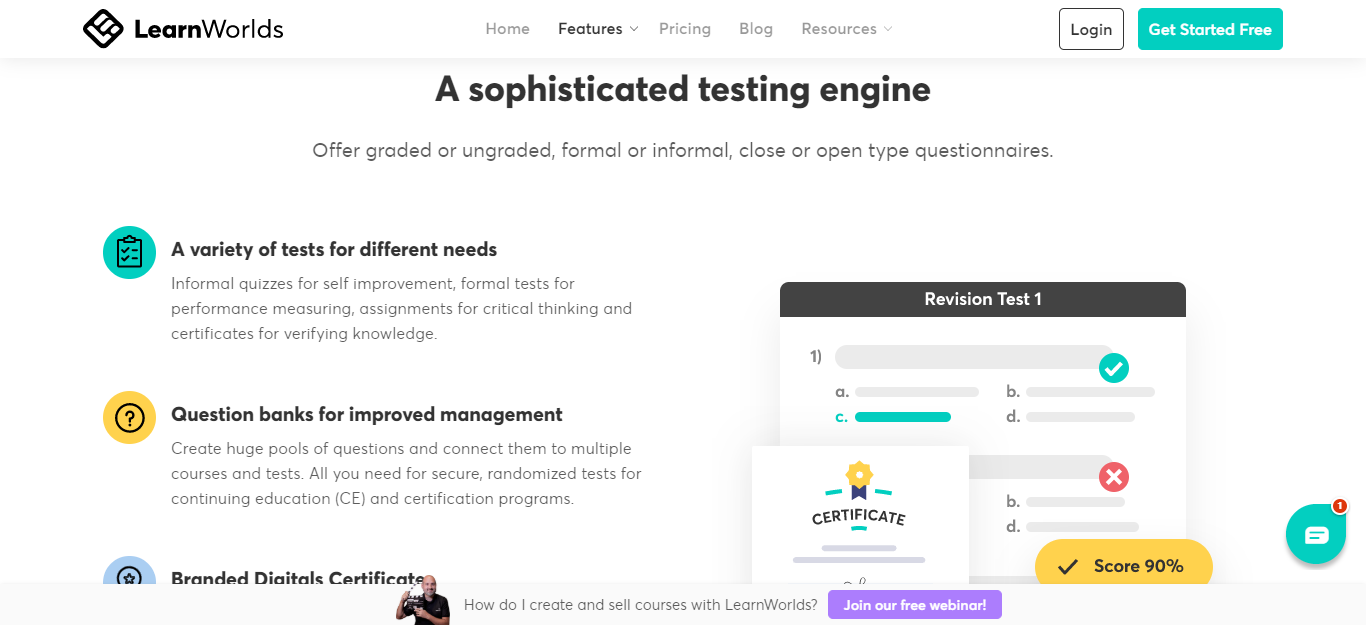Click the LearnWorlds diamond logo icon
This screenshot has height=625, width=1366.
click(103, 29)
